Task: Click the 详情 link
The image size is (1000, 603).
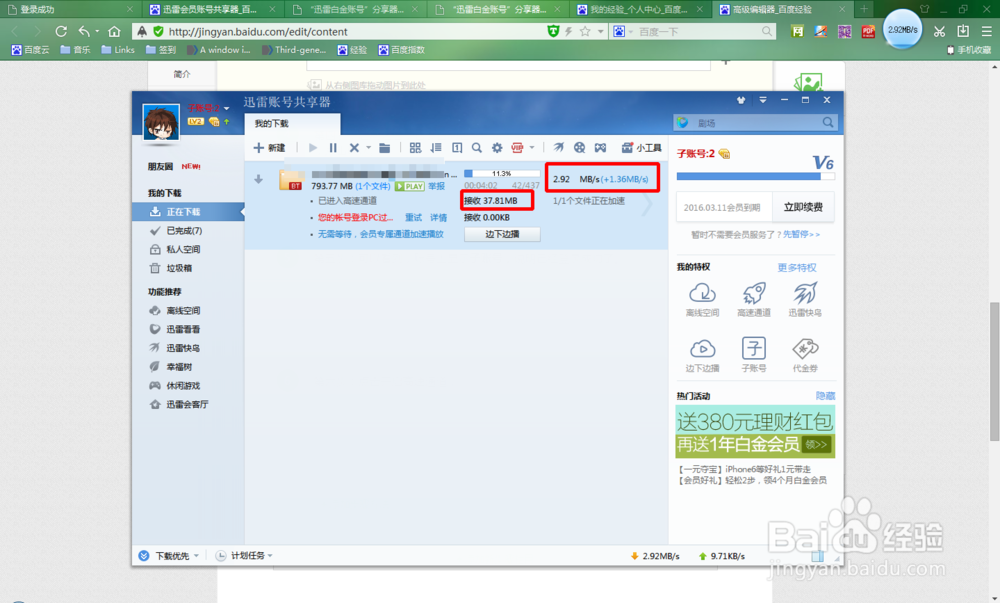Action: (438, 217)
